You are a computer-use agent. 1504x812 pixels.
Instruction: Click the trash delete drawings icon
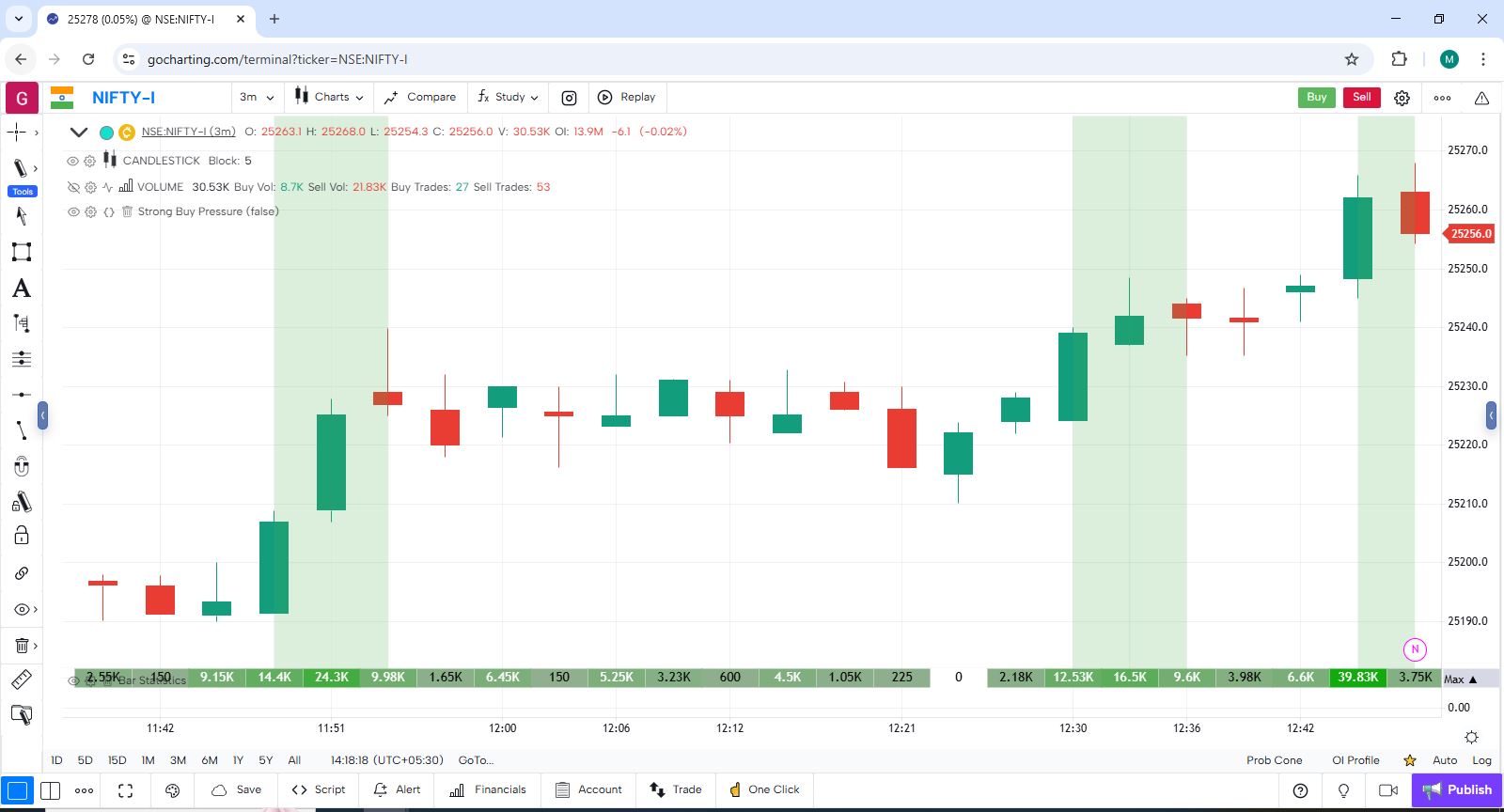pyautogui.click(x=21, y=646)
